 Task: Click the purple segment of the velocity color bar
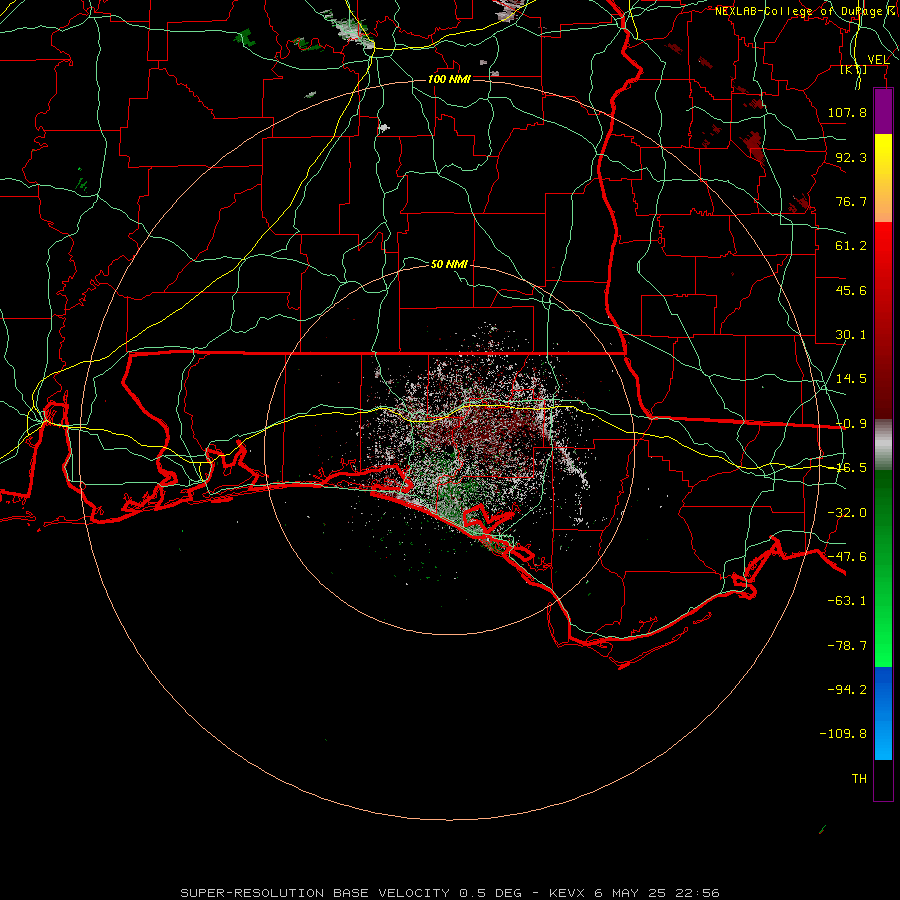coord(883,112)
